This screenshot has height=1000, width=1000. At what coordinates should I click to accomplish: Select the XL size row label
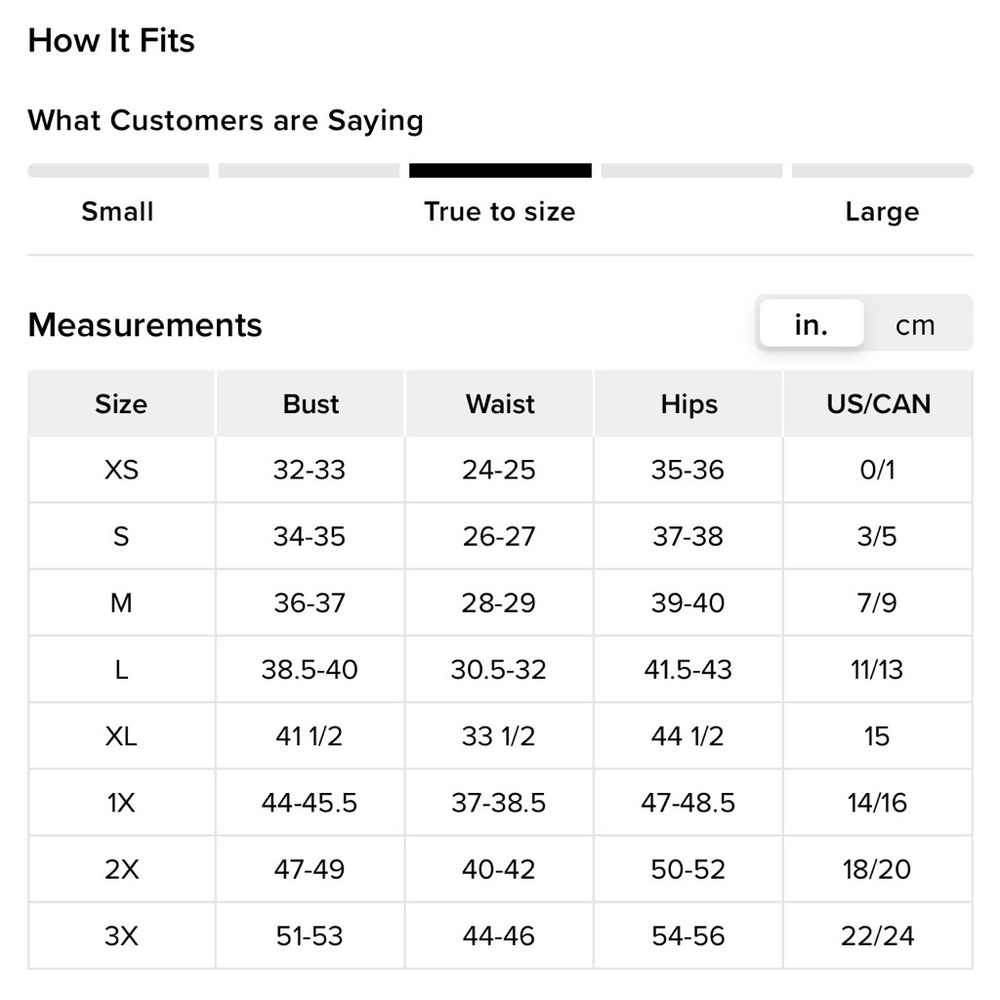coord(121,737)
